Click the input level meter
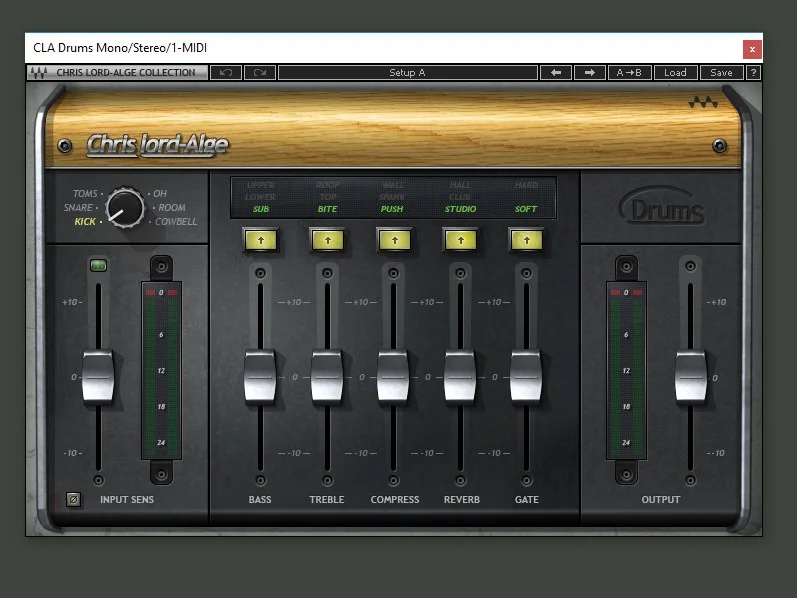797x598 pixels. tap(161, 370)
